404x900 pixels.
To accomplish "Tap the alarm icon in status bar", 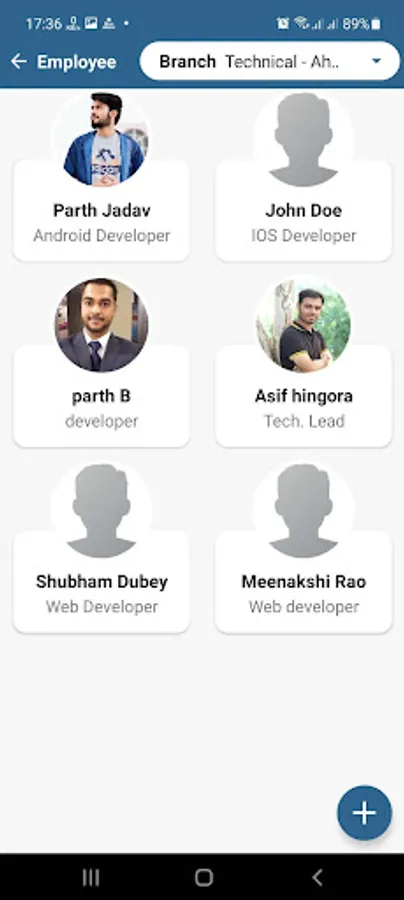I will (282, 24).
